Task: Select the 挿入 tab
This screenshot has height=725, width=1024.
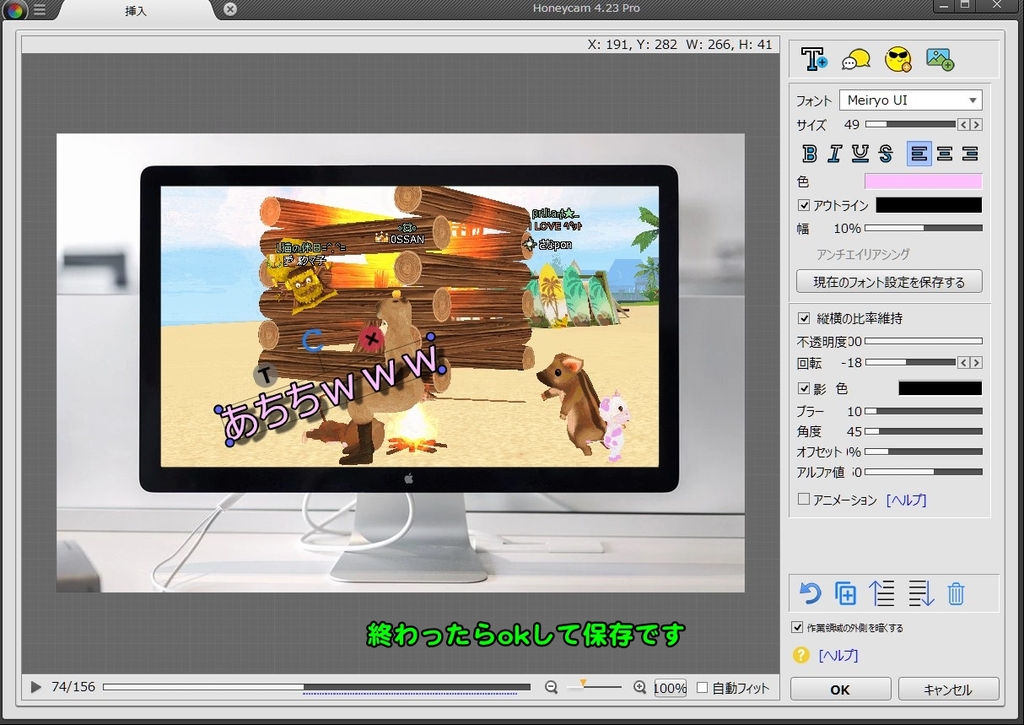Action: (x=136, y=10)
